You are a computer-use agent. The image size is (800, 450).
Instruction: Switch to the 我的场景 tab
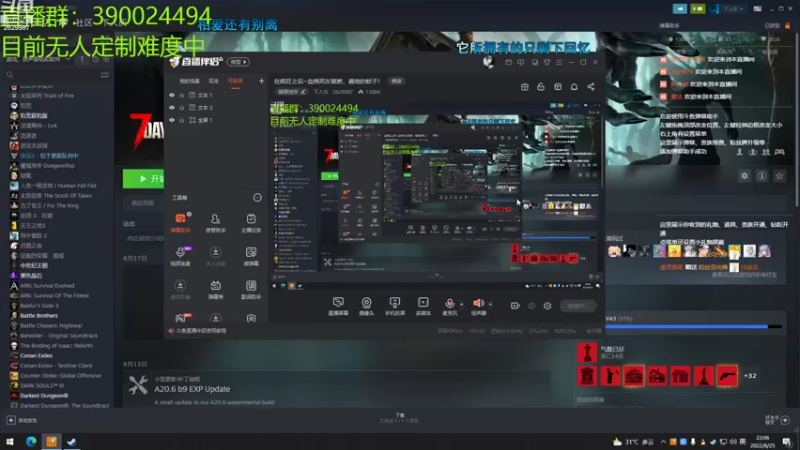(189, 81)
